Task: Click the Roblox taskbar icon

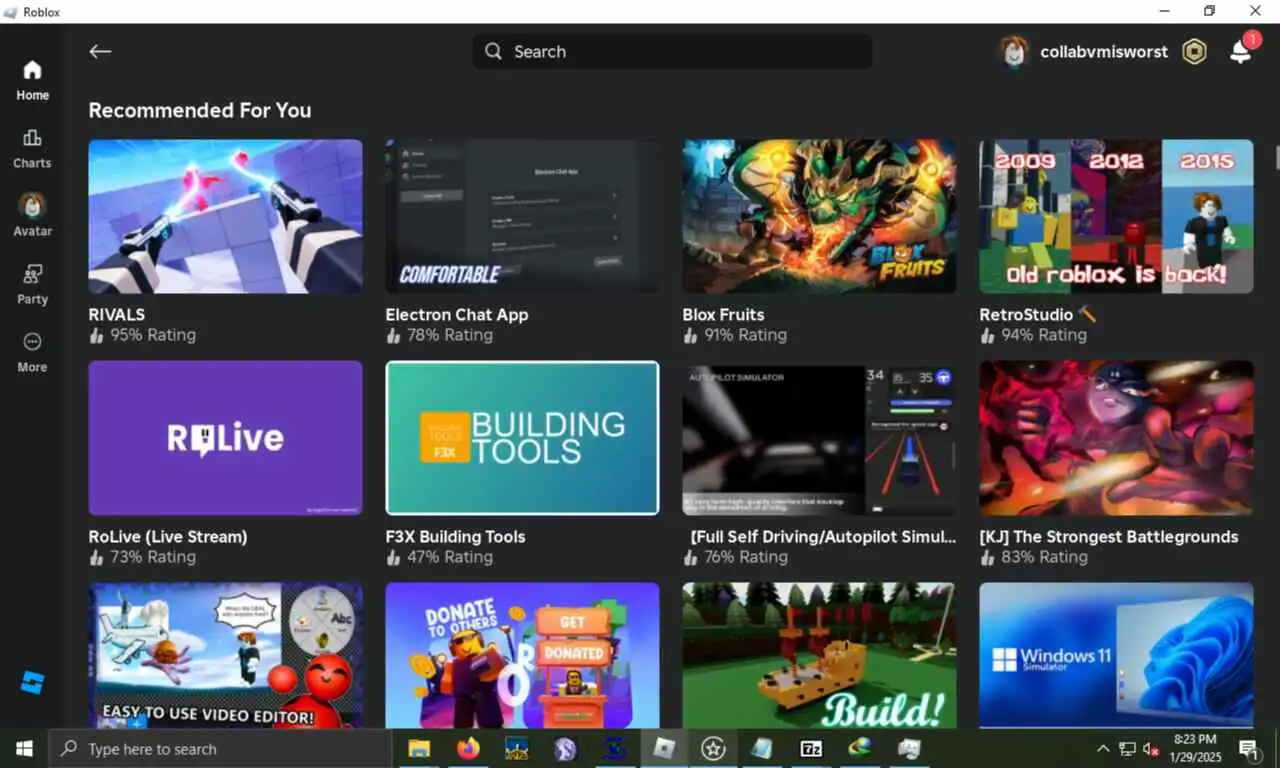Action: point(664,748)
